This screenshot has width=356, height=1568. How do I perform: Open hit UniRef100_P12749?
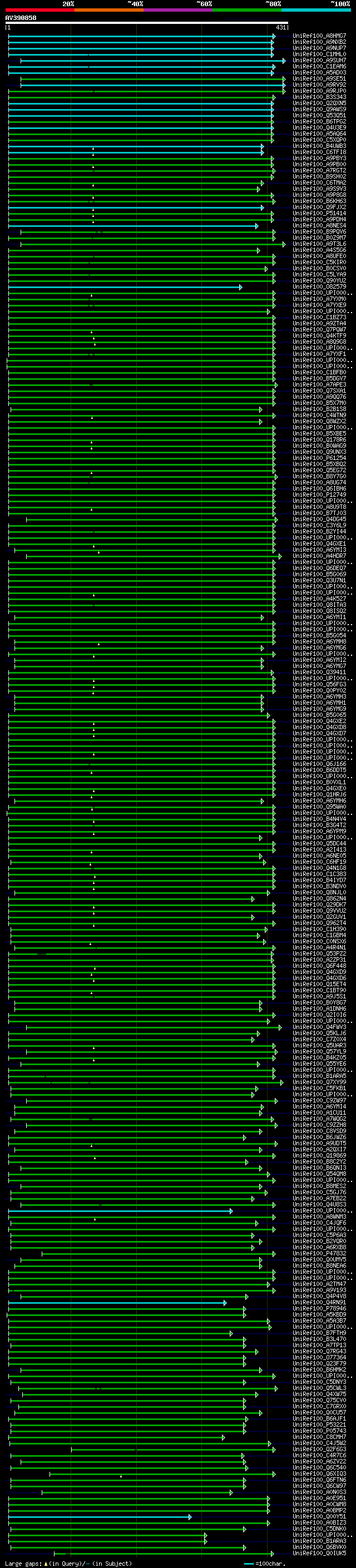tap(319, 495)
